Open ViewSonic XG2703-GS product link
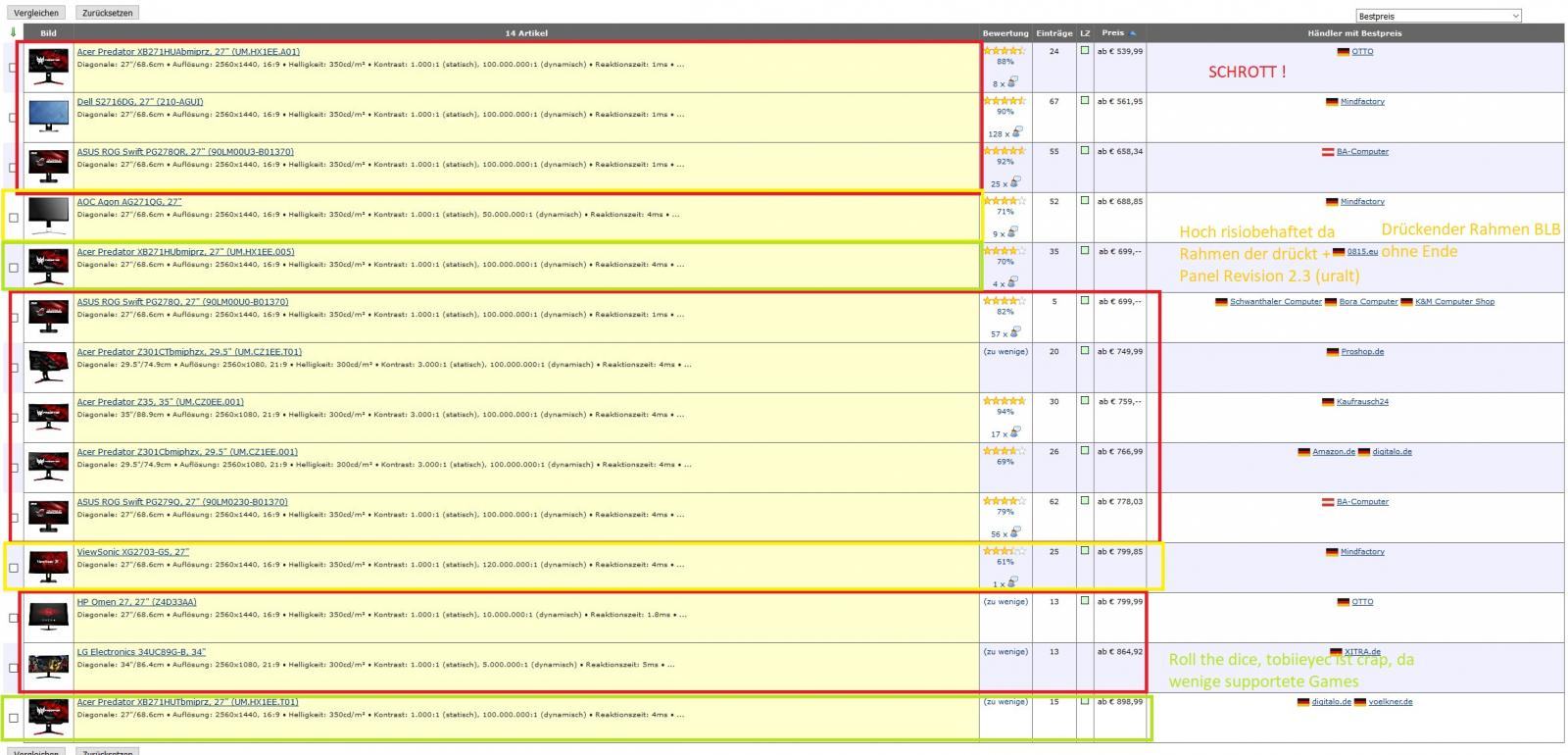The image size is (1568, 755). coord(133,551)
